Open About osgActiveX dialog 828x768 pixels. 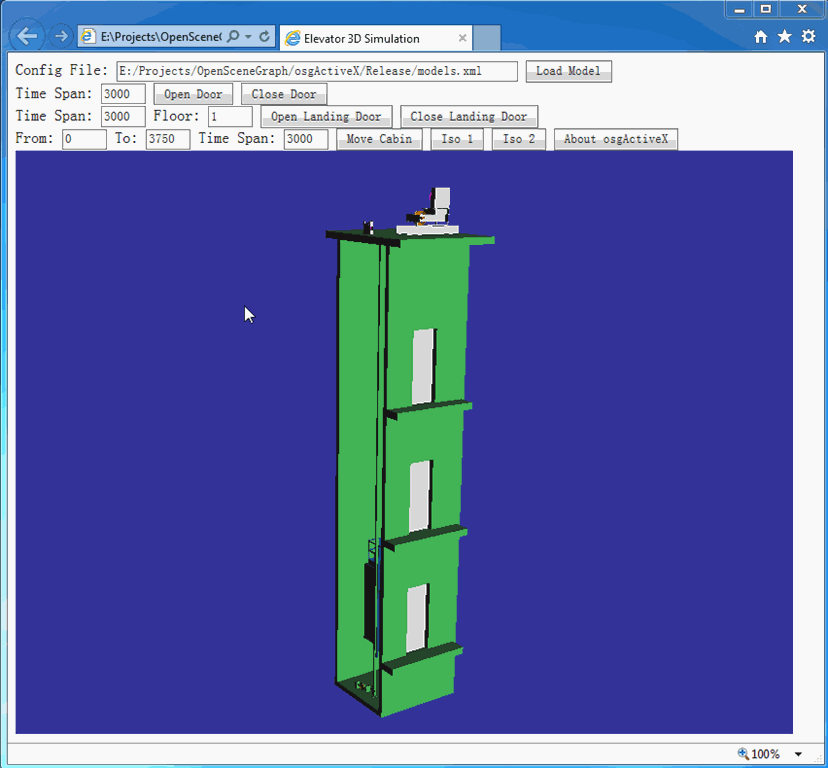click(x=616, y=139)
